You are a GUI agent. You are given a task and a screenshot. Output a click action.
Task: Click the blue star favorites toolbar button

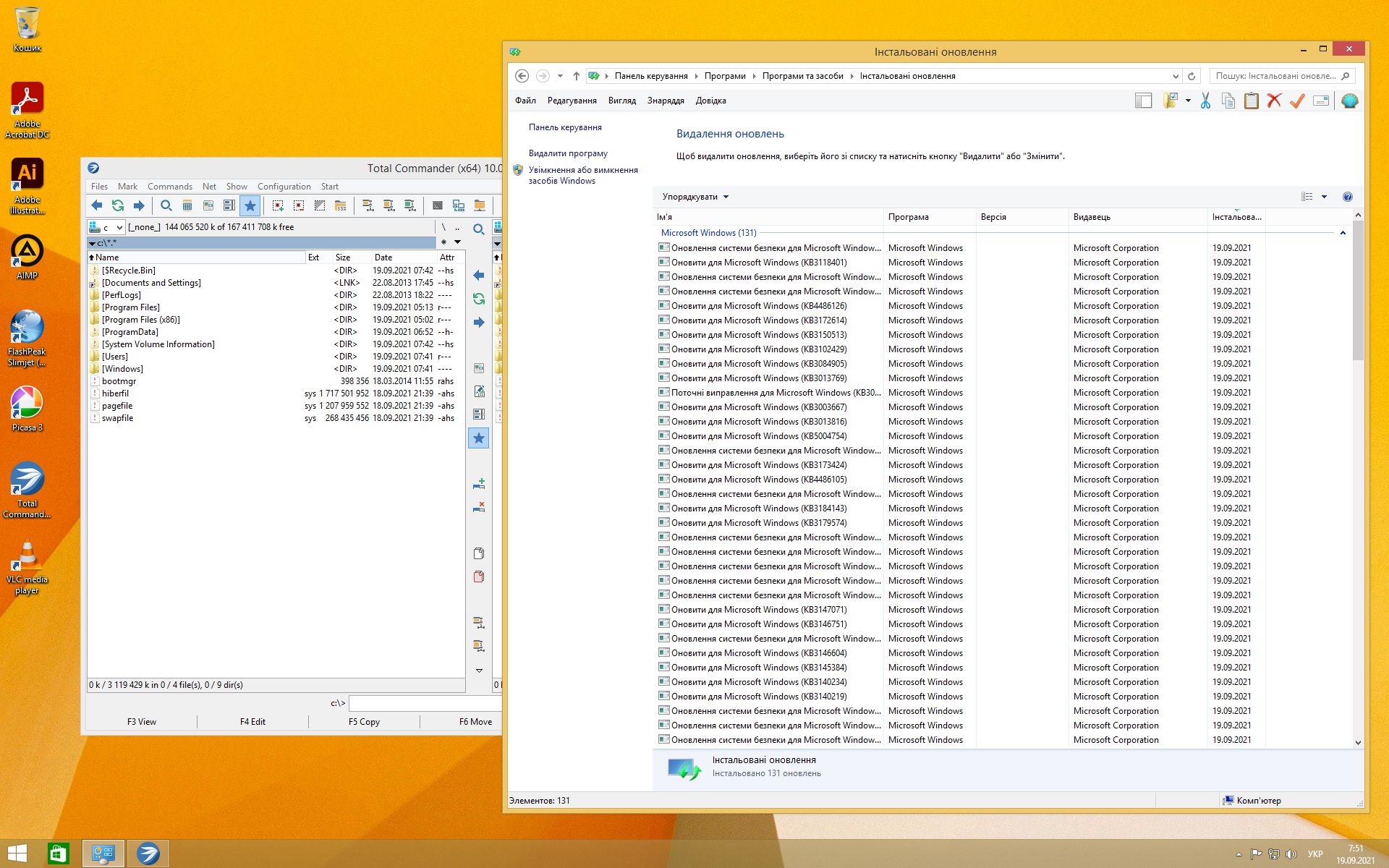250,205
